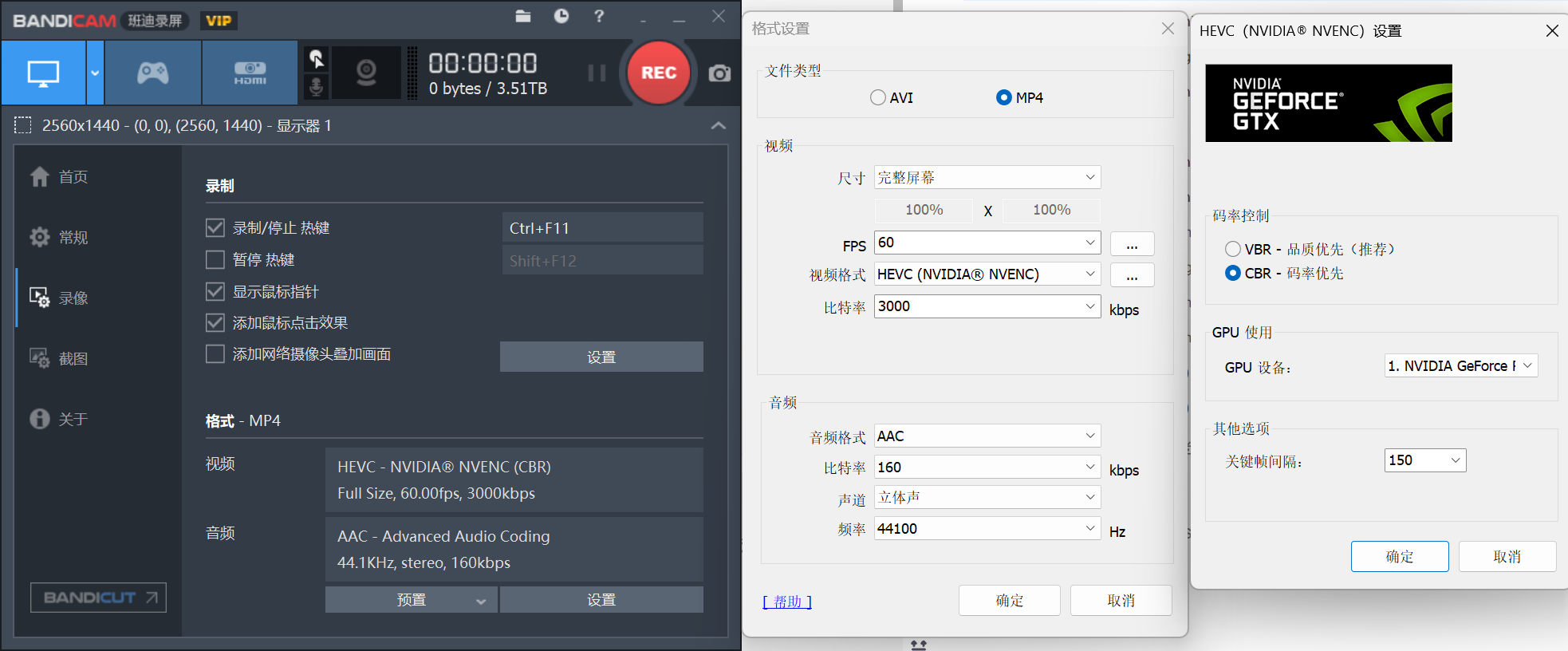This screenshot has width=1568, height=651.
Task: Click the VIP badge
Action: point(219,21)
